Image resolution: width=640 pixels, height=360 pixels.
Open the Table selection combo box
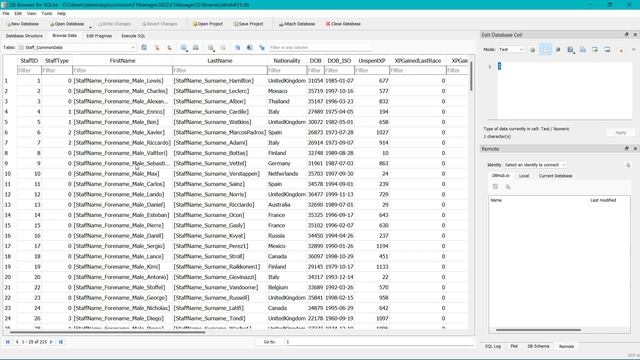tap(76, 48)
